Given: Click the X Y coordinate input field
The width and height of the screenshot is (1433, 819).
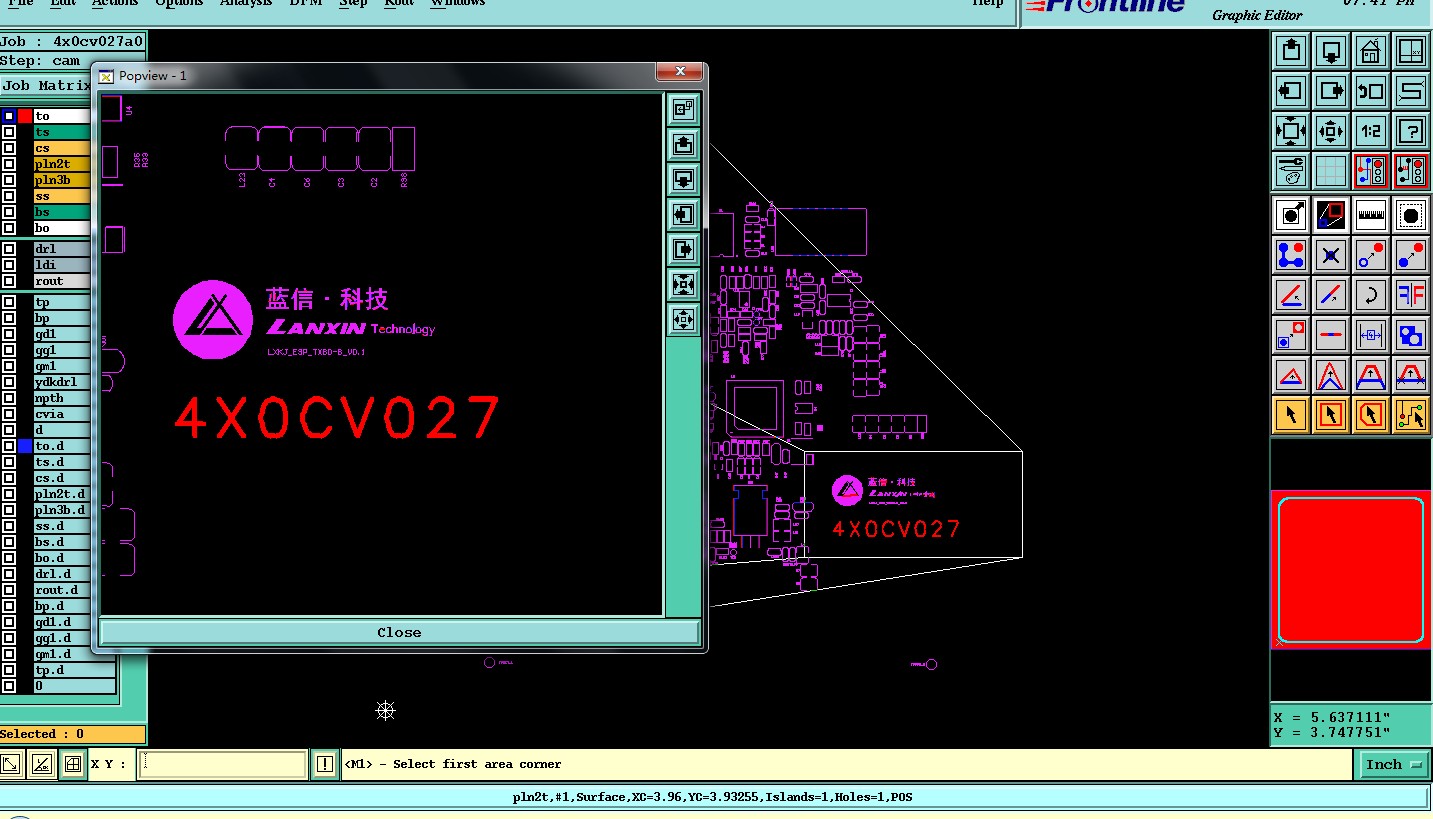Looking at the screenshot, I should 222,764.
